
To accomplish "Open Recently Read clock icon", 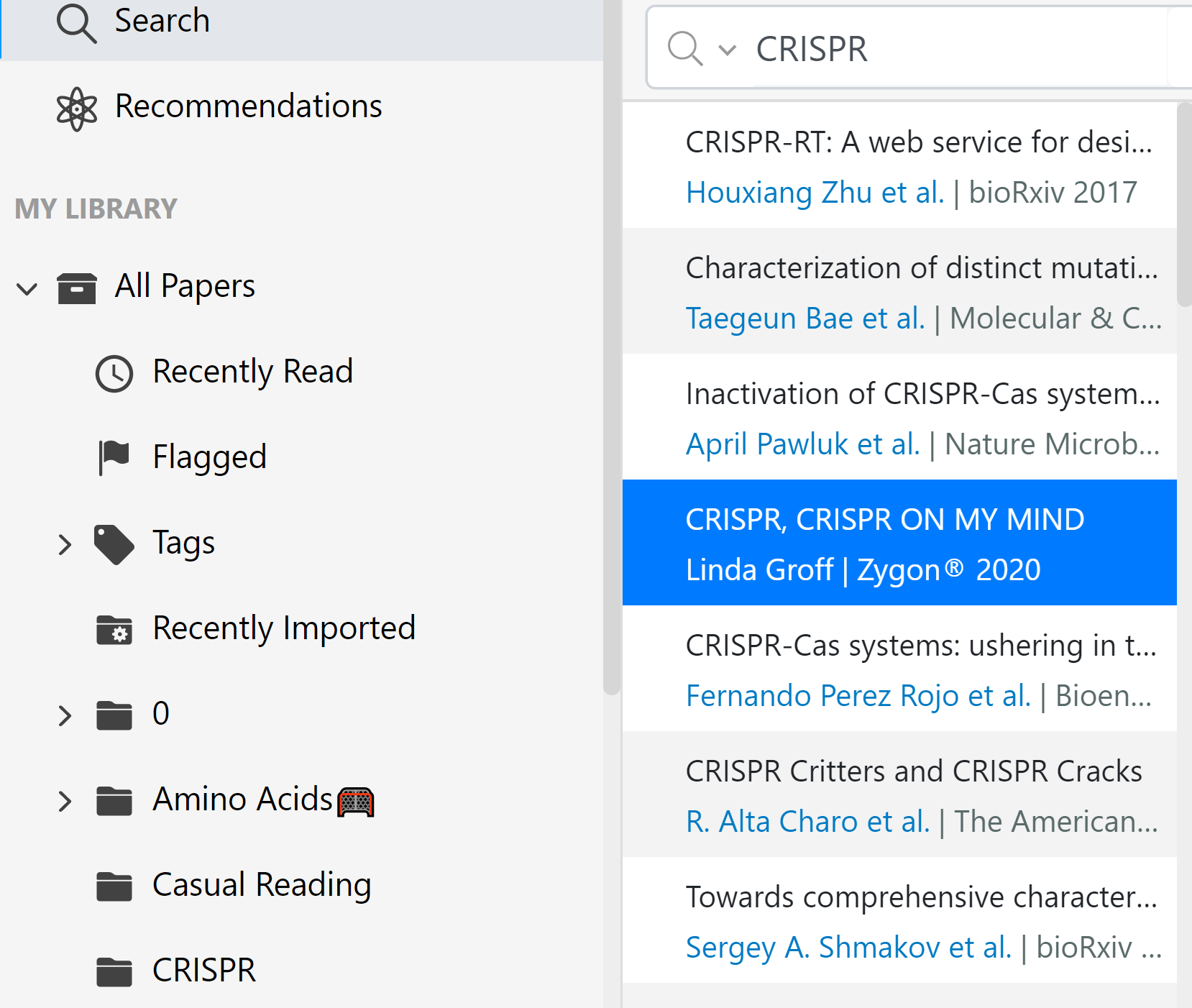I will click(114, 374).
